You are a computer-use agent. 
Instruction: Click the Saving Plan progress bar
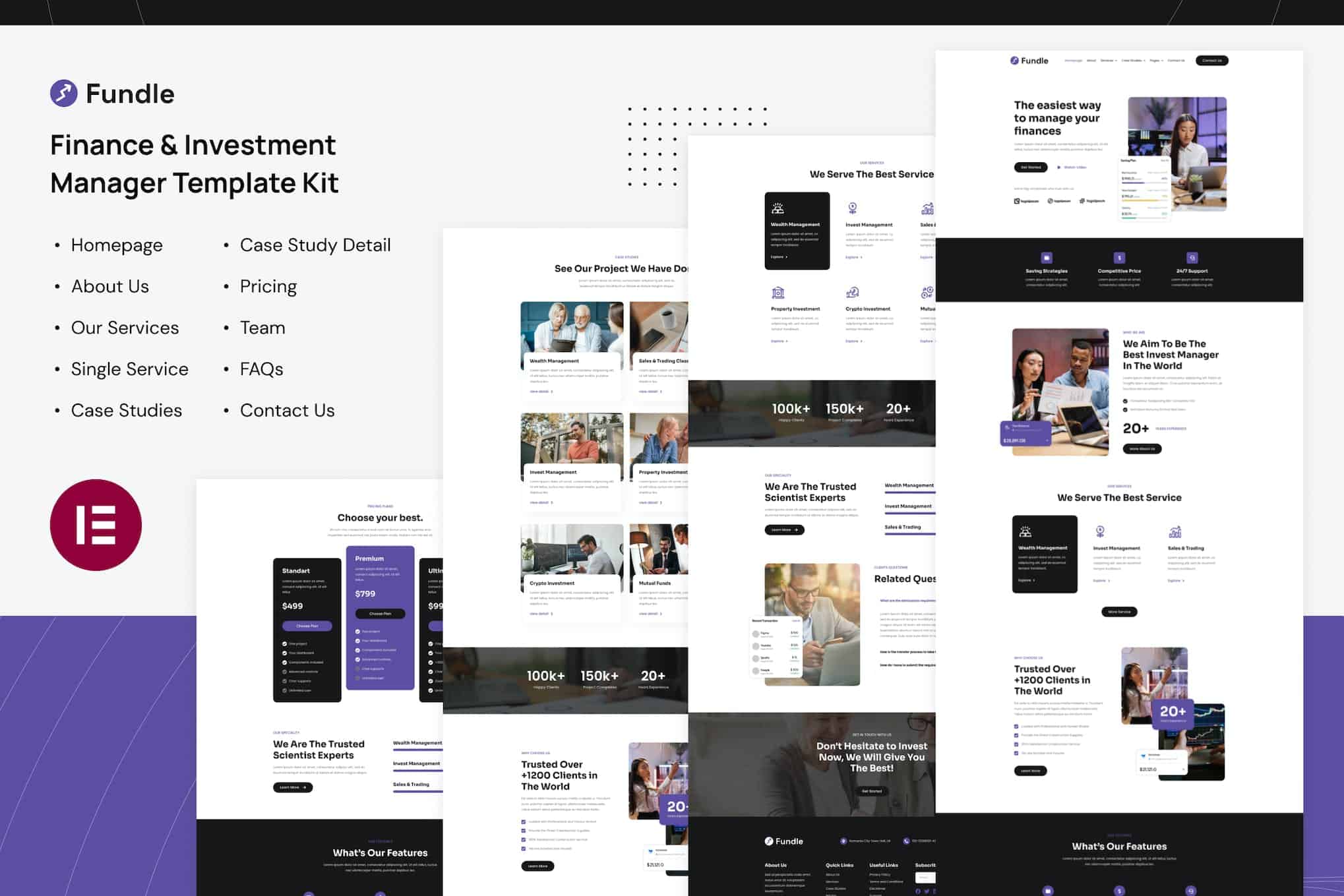(x=1133, y=183)
